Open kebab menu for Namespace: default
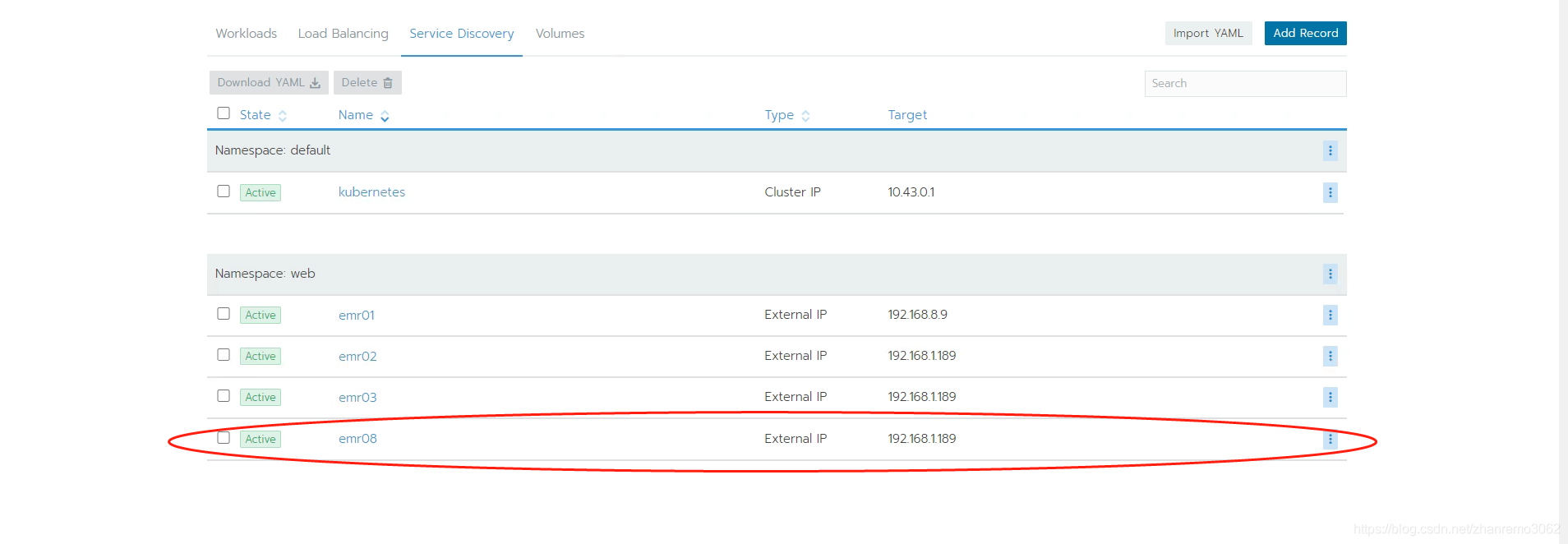The height and width of the screenshot is (544, 1568). pos(1330,151)
